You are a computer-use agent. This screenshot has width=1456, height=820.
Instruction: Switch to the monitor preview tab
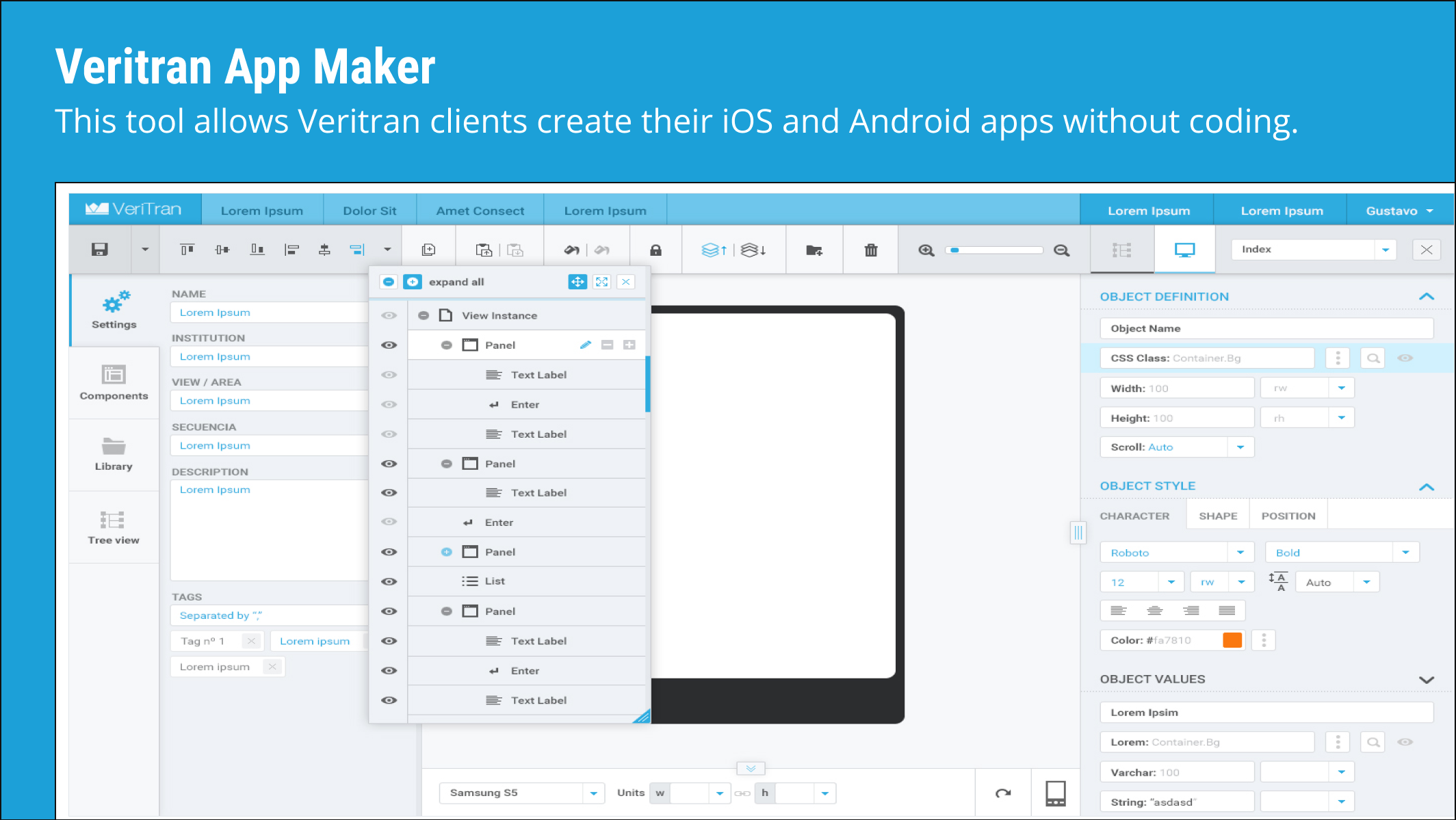(1184, 250)
